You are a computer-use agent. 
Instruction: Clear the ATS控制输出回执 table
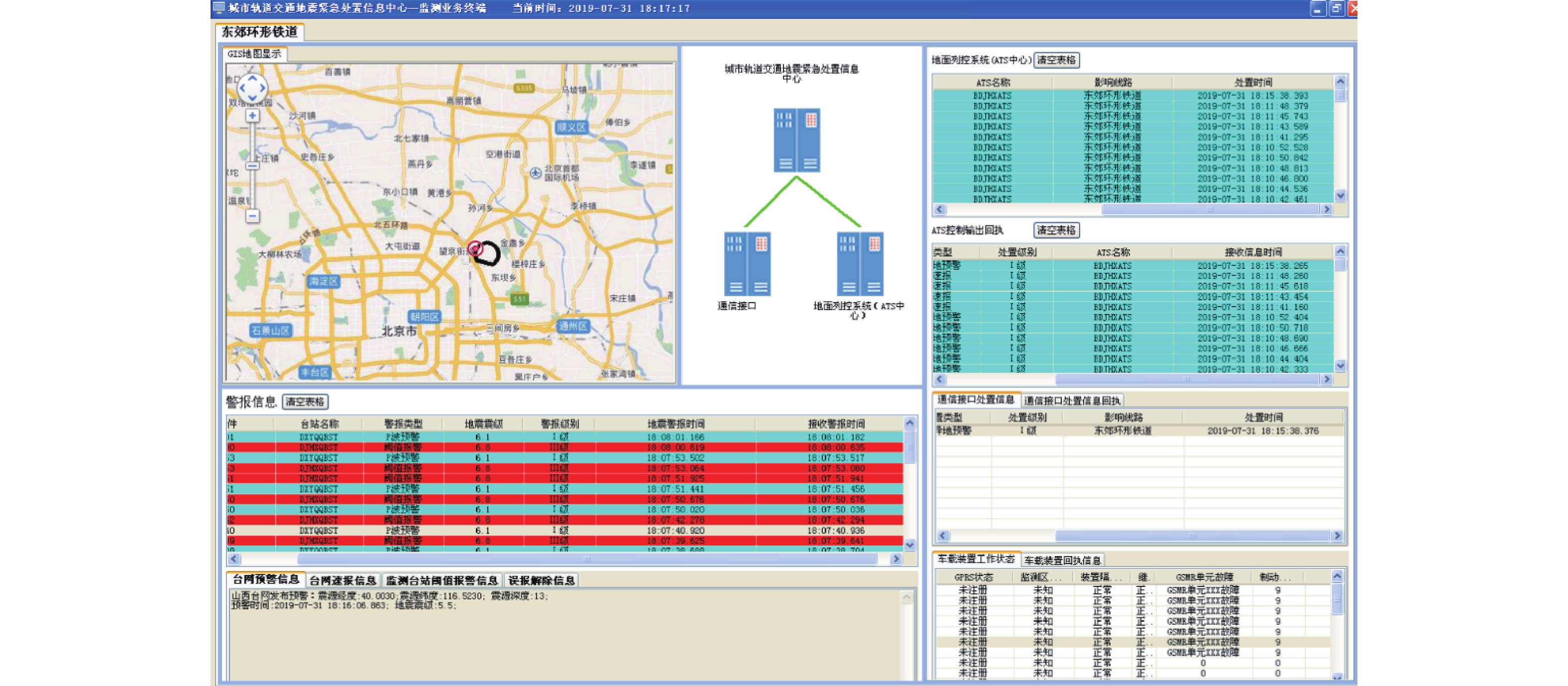point(1056,230)
